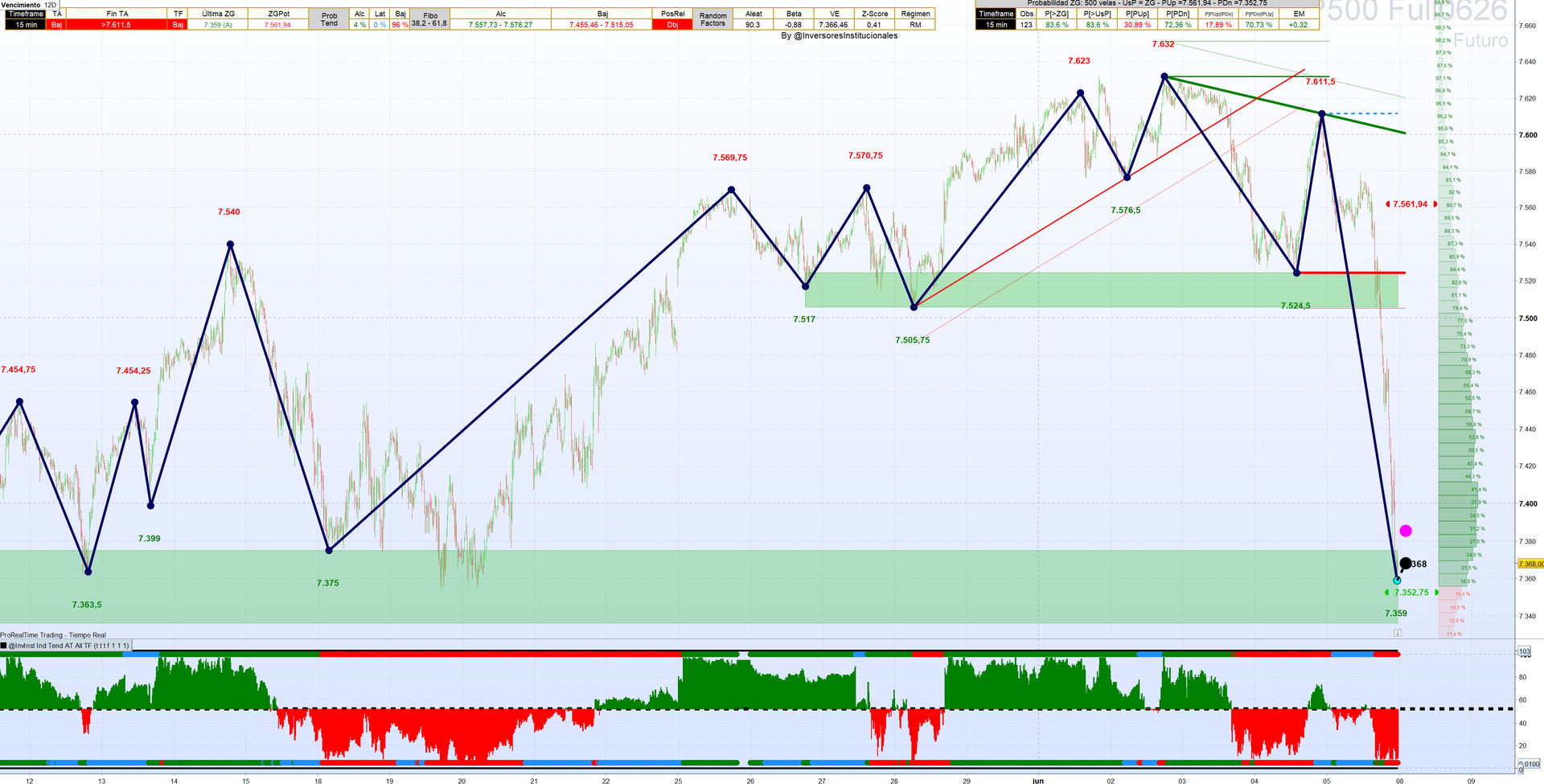This screenshot has width=1544, height=784.
Task: Click the 7.517 trough price label
Action: click(x=804, y=319)
